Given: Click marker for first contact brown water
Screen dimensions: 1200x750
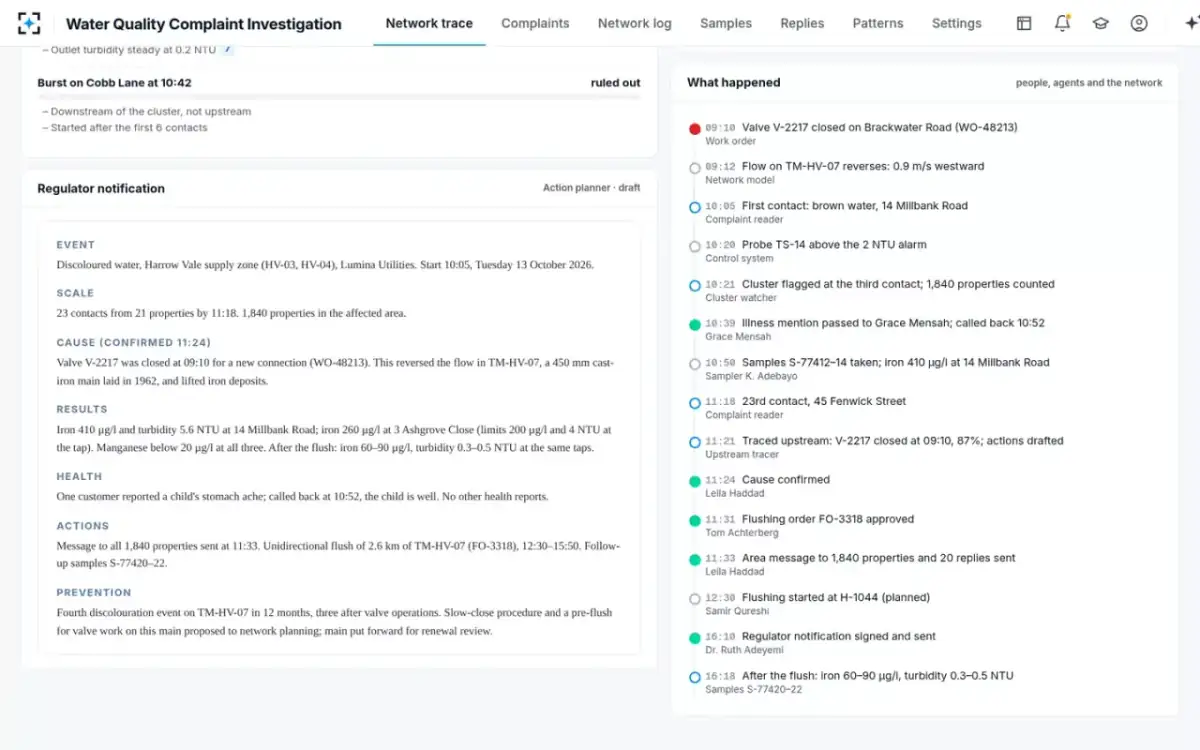Looking at the screenshot, I should pos(695,207).
